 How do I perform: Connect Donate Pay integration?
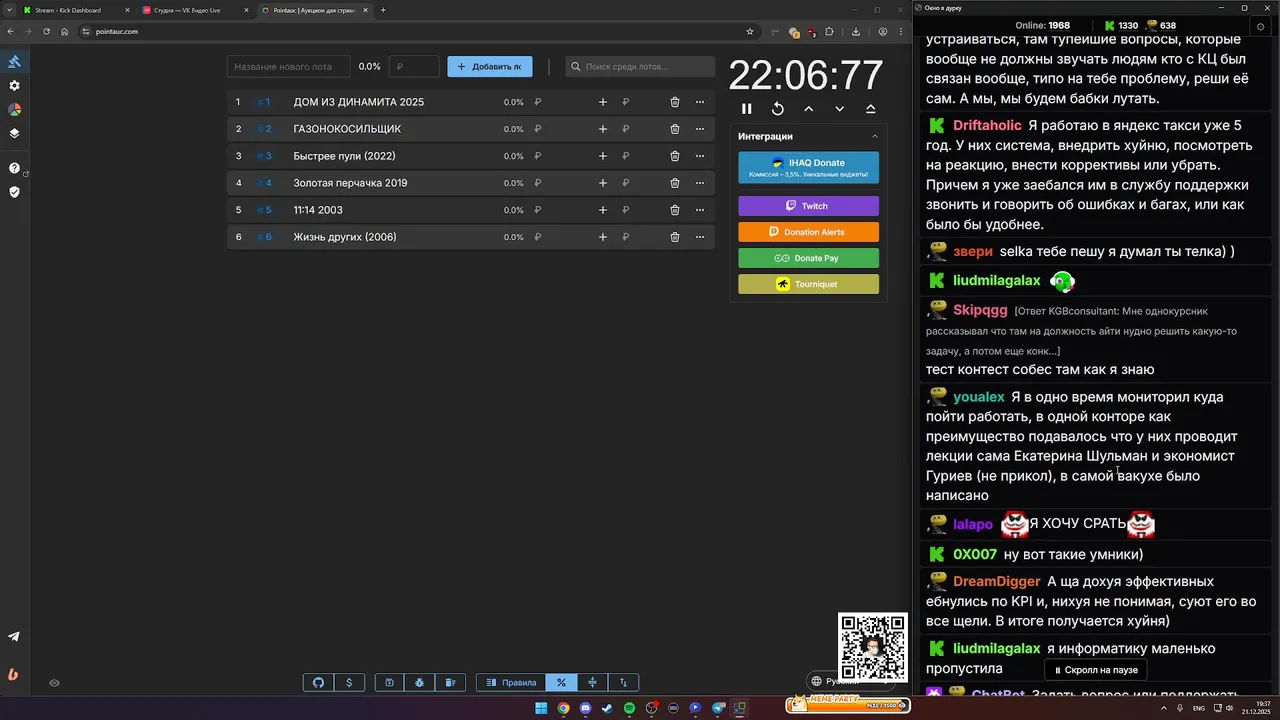pyautogui.click(x=808, y=258)
